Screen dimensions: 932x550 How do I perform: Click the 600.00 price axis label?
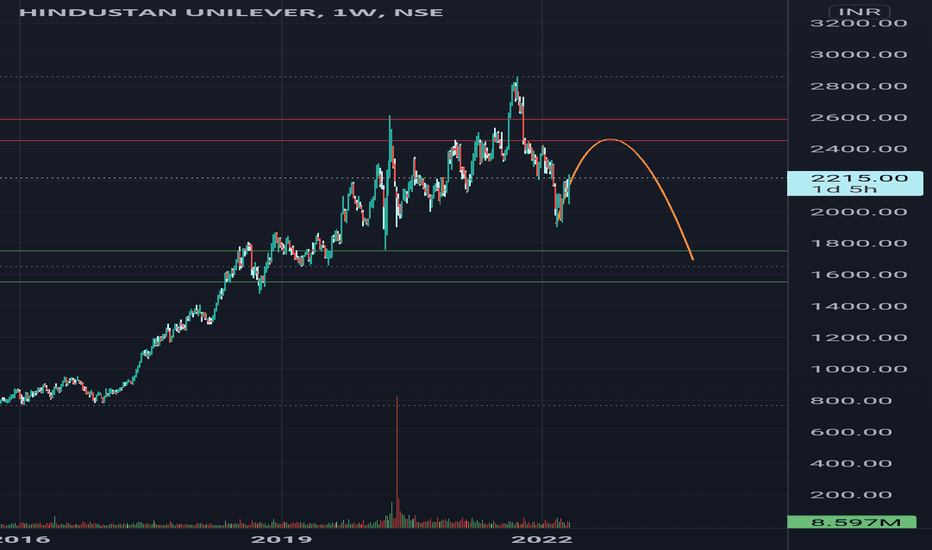[851, 432]
